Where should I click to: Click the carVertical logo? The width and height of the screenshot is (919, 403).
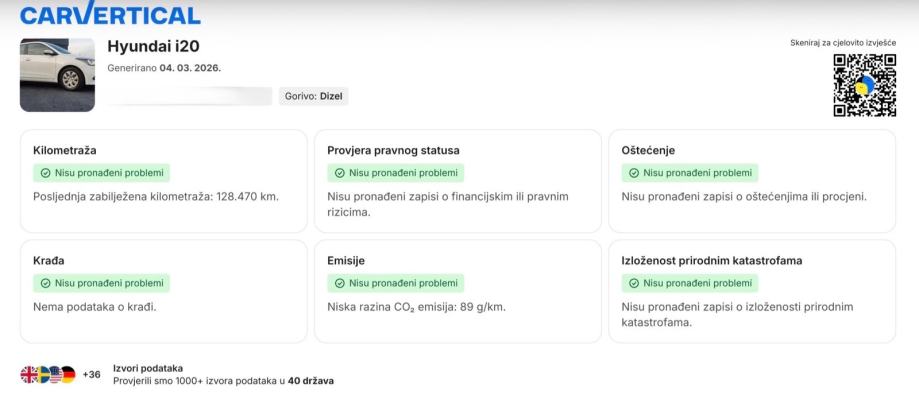point(110,14)
